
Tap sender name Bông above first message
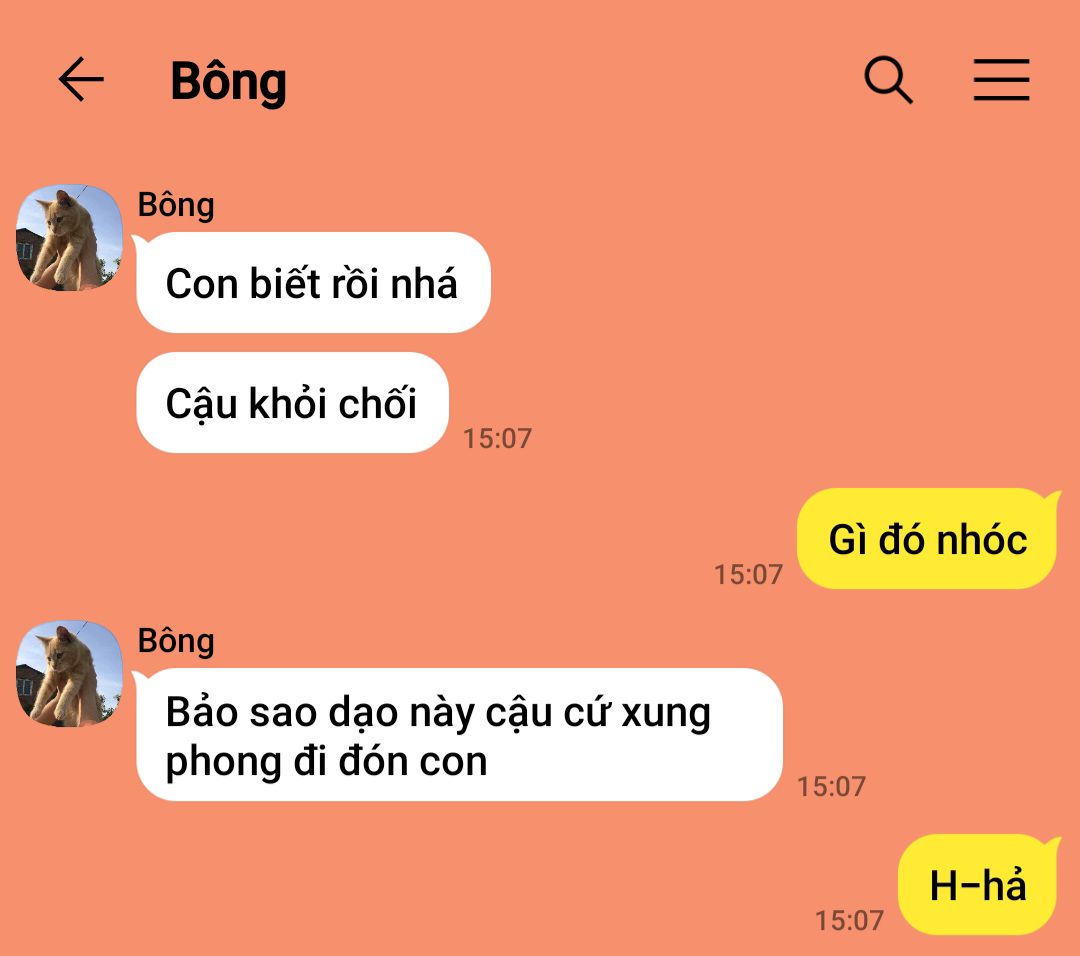176,205
